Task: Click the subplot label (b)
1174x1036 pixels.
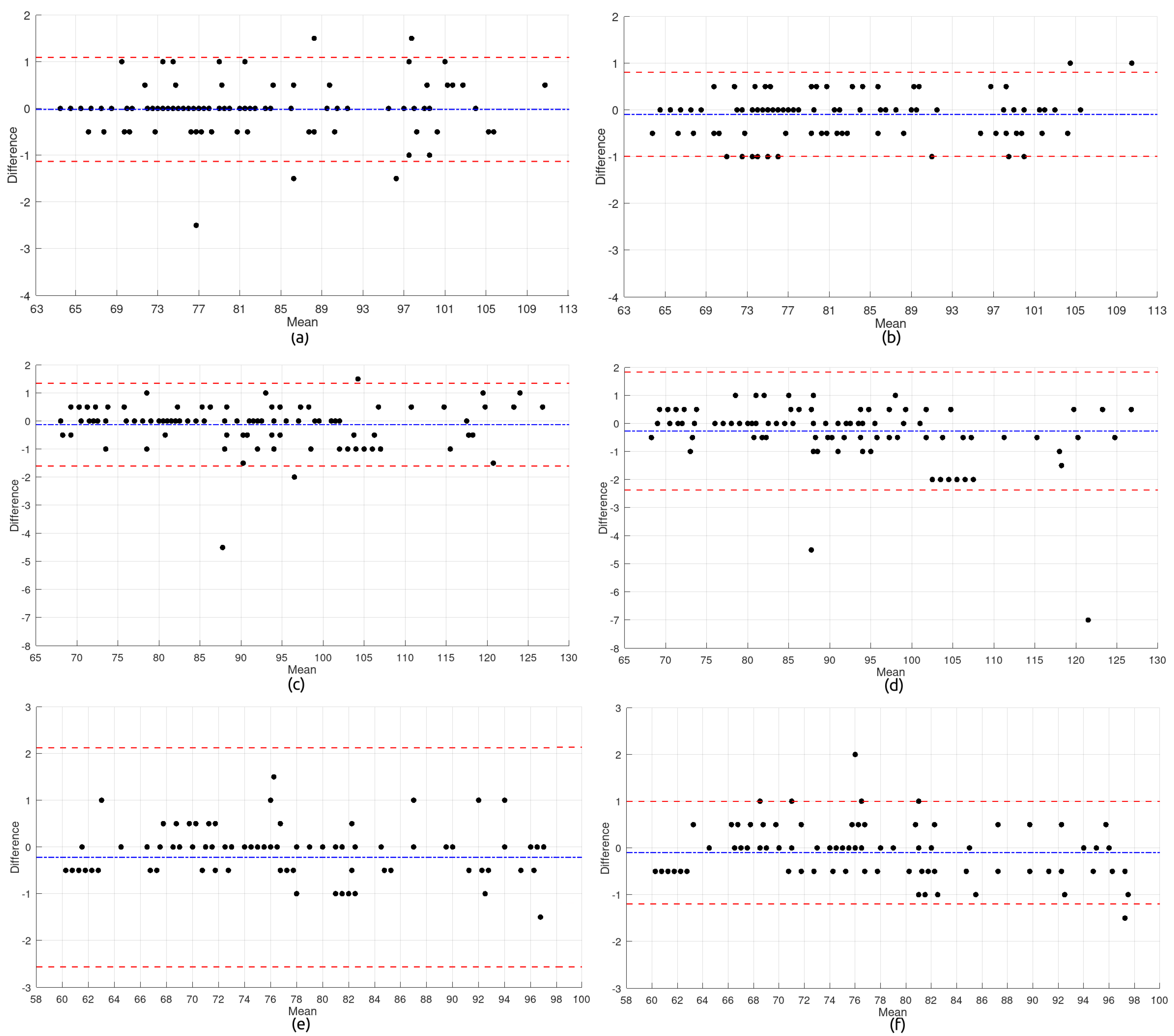Action: coord(891,338)
